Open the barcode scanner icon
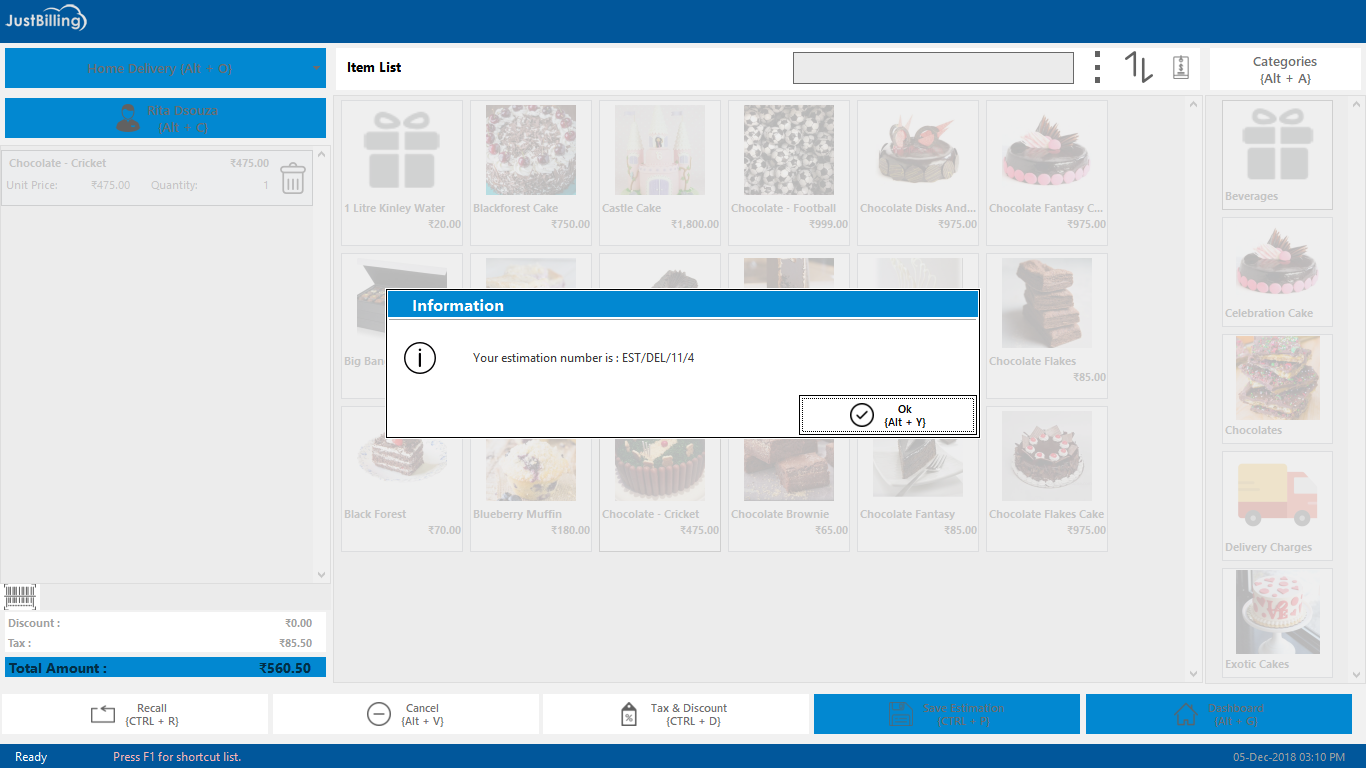The width and height of the screenshot is (1366, 768). pyautogui.click(x=20, y=597)
